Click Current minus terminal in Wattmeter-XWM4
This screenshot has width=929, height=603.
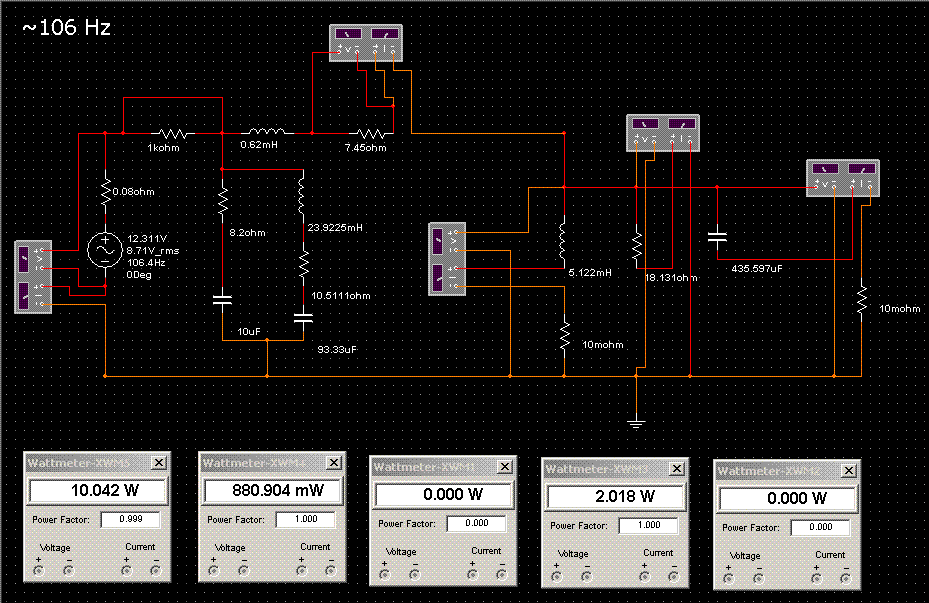pyautogui.click(x=331, y=570)
